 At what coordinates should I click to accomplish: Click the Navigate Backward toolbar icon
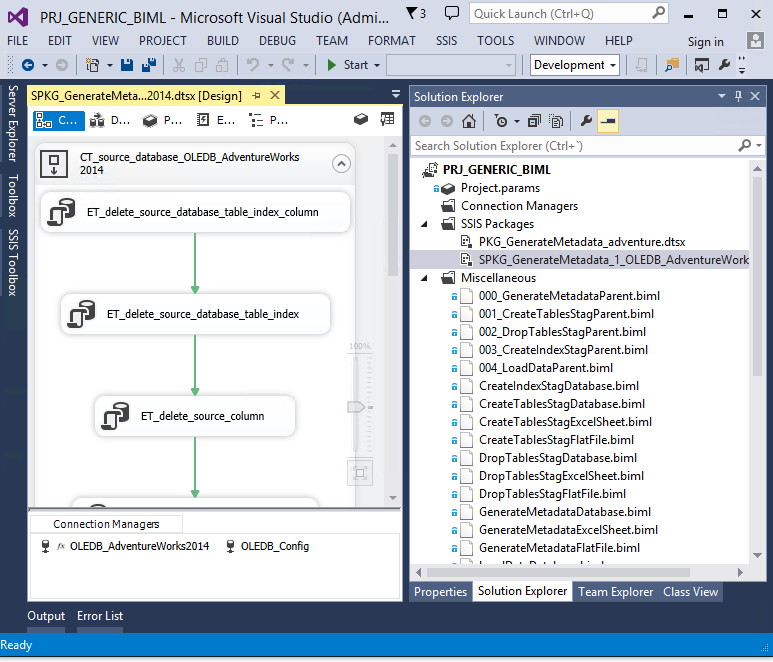28,65
